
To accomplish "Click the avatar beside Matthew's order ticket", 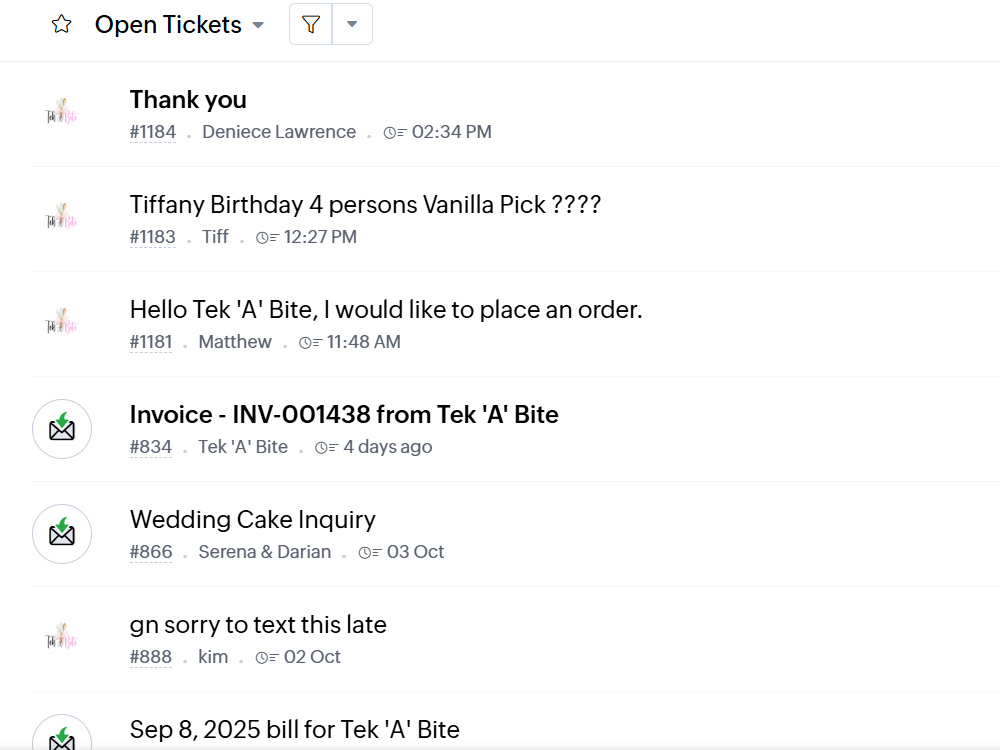I will tap(61, 322).
